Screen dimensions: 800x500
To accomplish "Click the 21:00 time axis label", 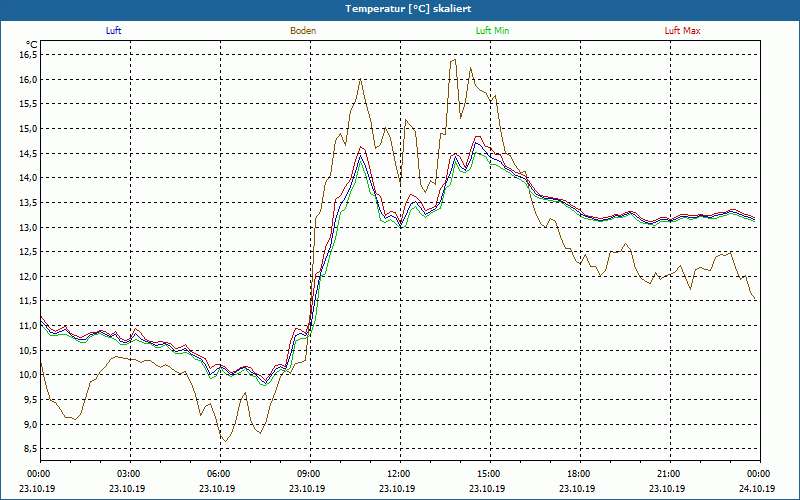I will pyautogui.click(x=670, y=474).
